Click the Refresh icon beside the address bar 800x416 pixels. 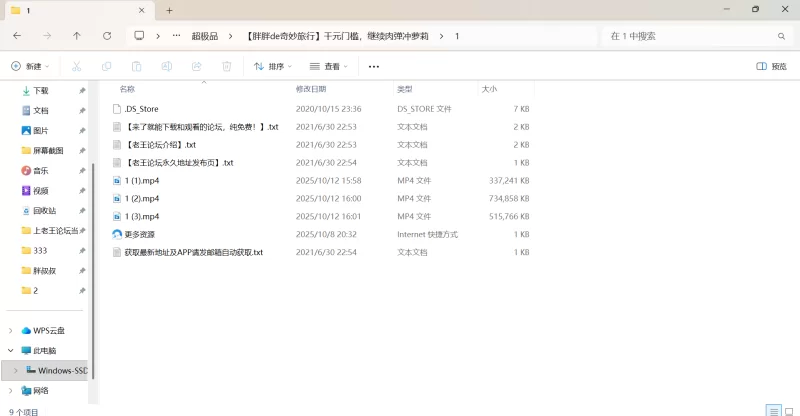coord(106,36)
